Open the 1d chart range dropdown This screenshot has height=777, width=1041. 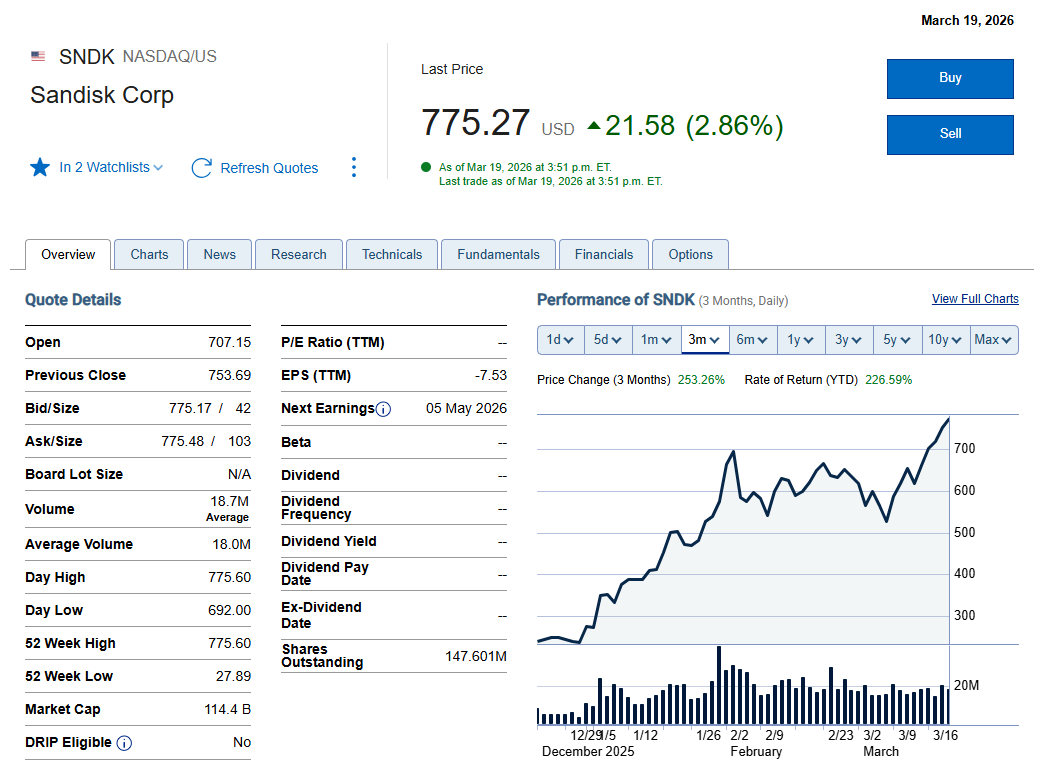click(560, 340)
